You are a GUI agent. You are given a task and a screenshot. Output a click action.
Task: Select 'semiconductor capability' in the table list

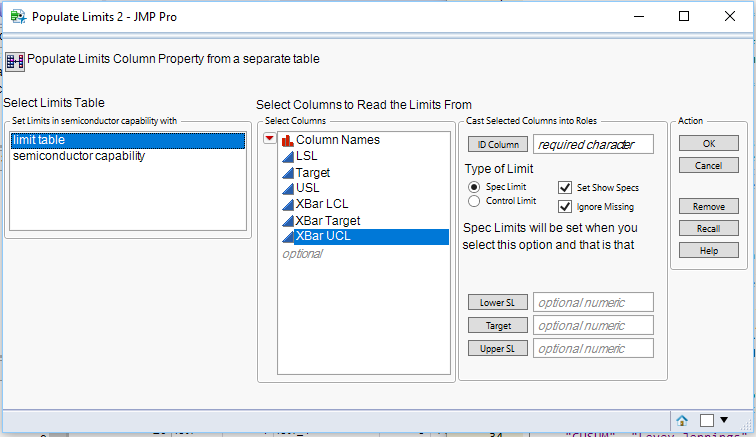pyautogui.click(x=128, y=156)
